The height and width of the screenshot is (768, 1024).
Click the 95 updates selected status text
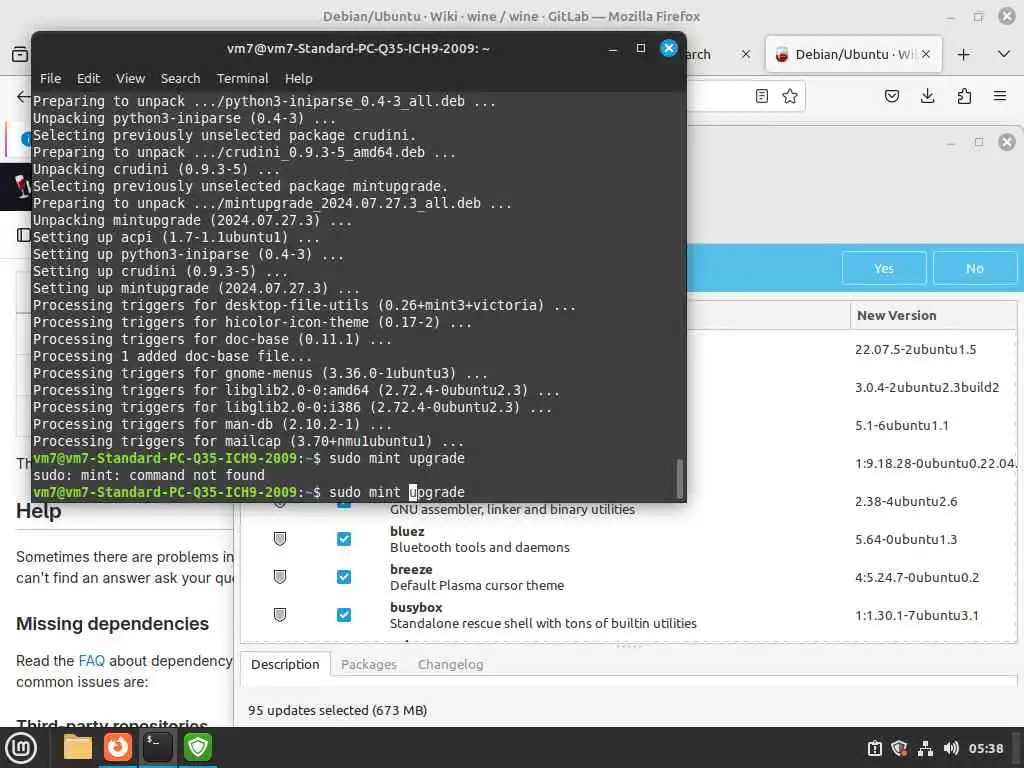pyautogui.click(x=337, y=710)
